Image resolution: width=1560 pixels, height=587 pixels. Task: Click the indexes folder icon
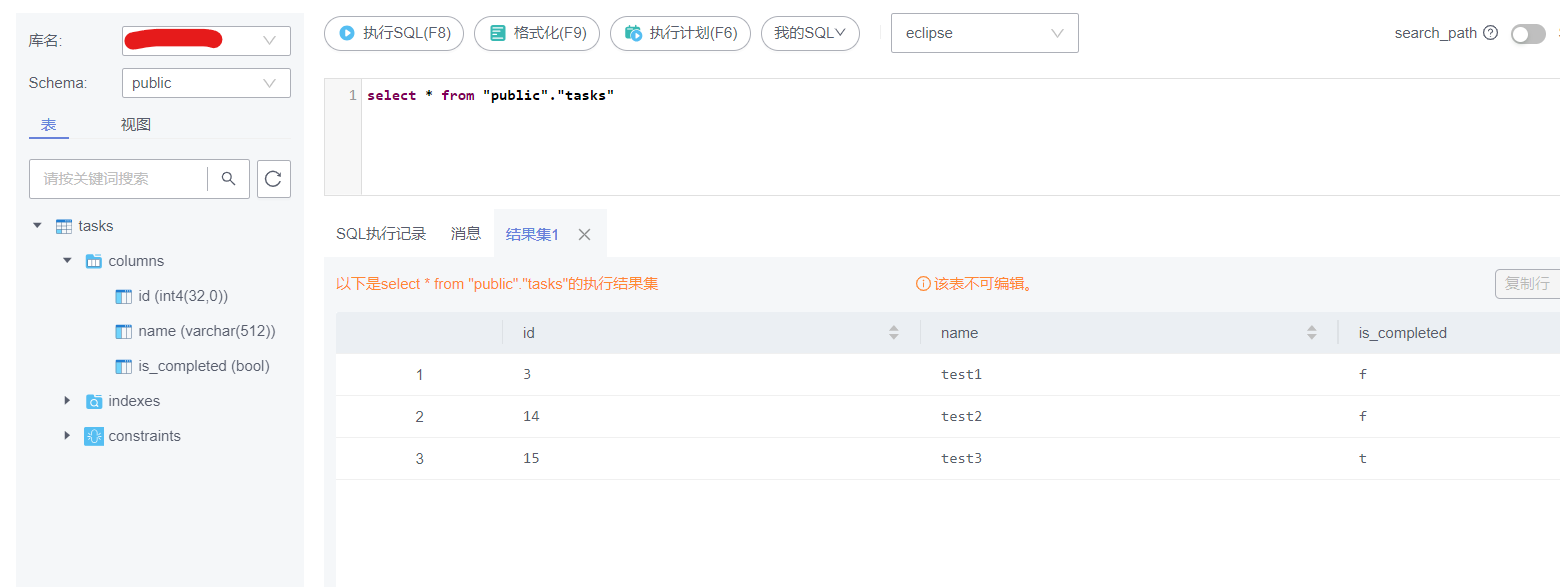tap(94, 401)
